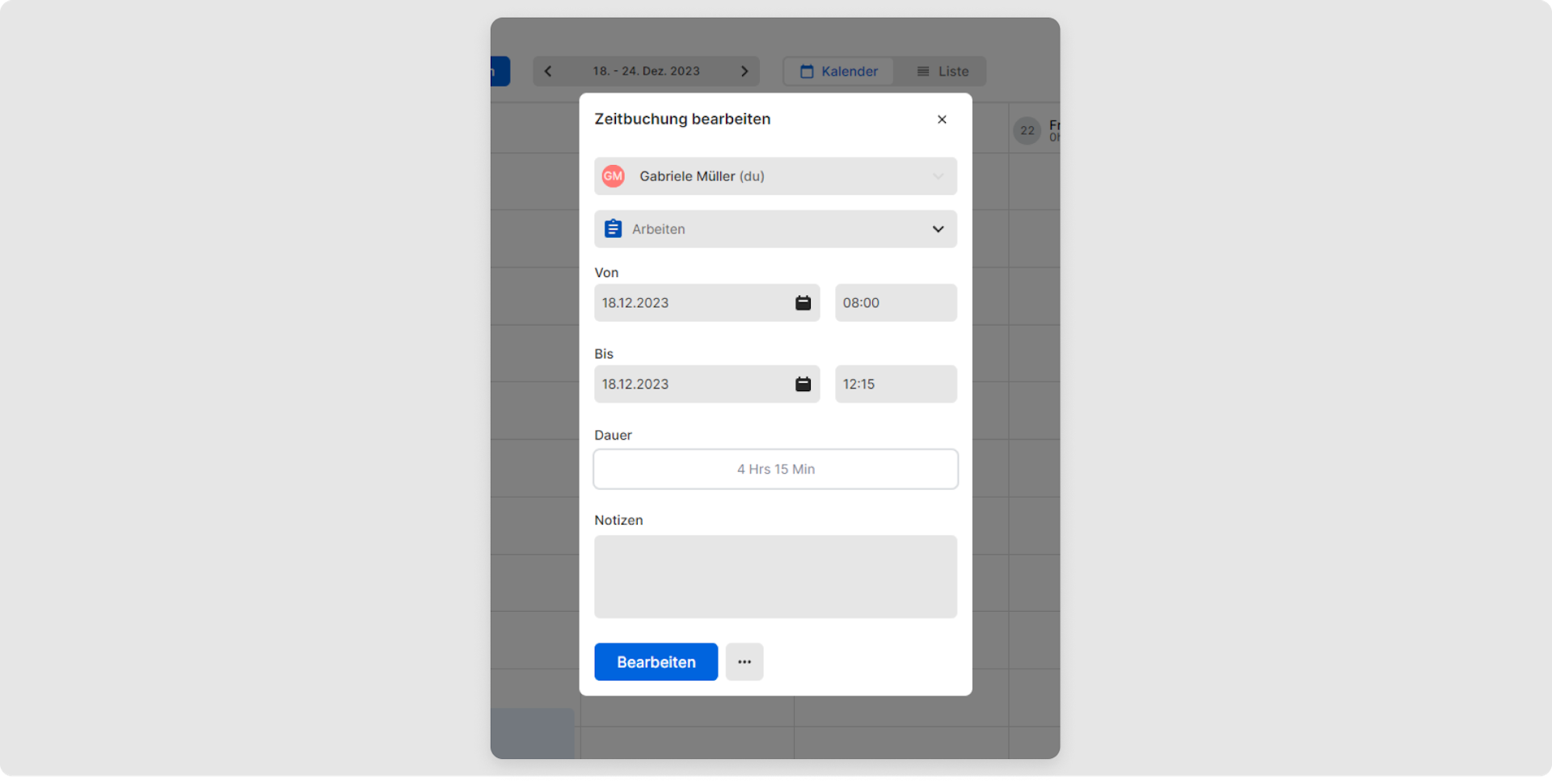The image size is (1552, 784).
Task: Close the Zeitbuchung bearbeiten dialog
Action: tap(942, 120)
